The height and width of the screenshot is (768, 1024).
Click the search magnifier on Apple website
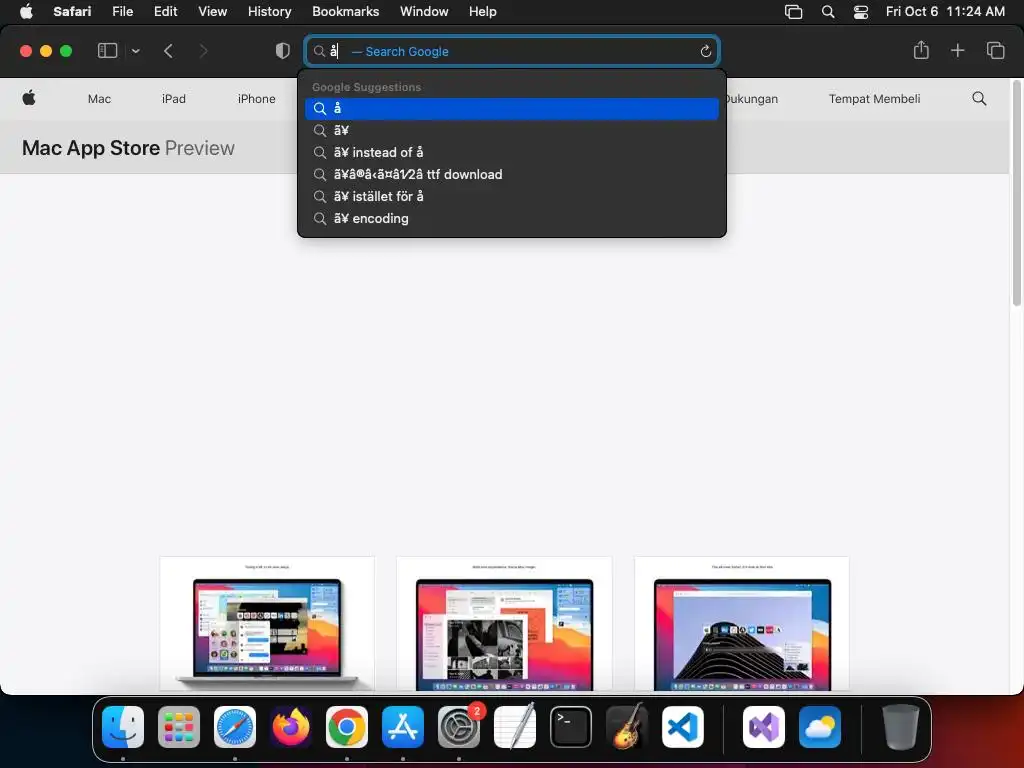pyautogui.click(x=979, y=99)
